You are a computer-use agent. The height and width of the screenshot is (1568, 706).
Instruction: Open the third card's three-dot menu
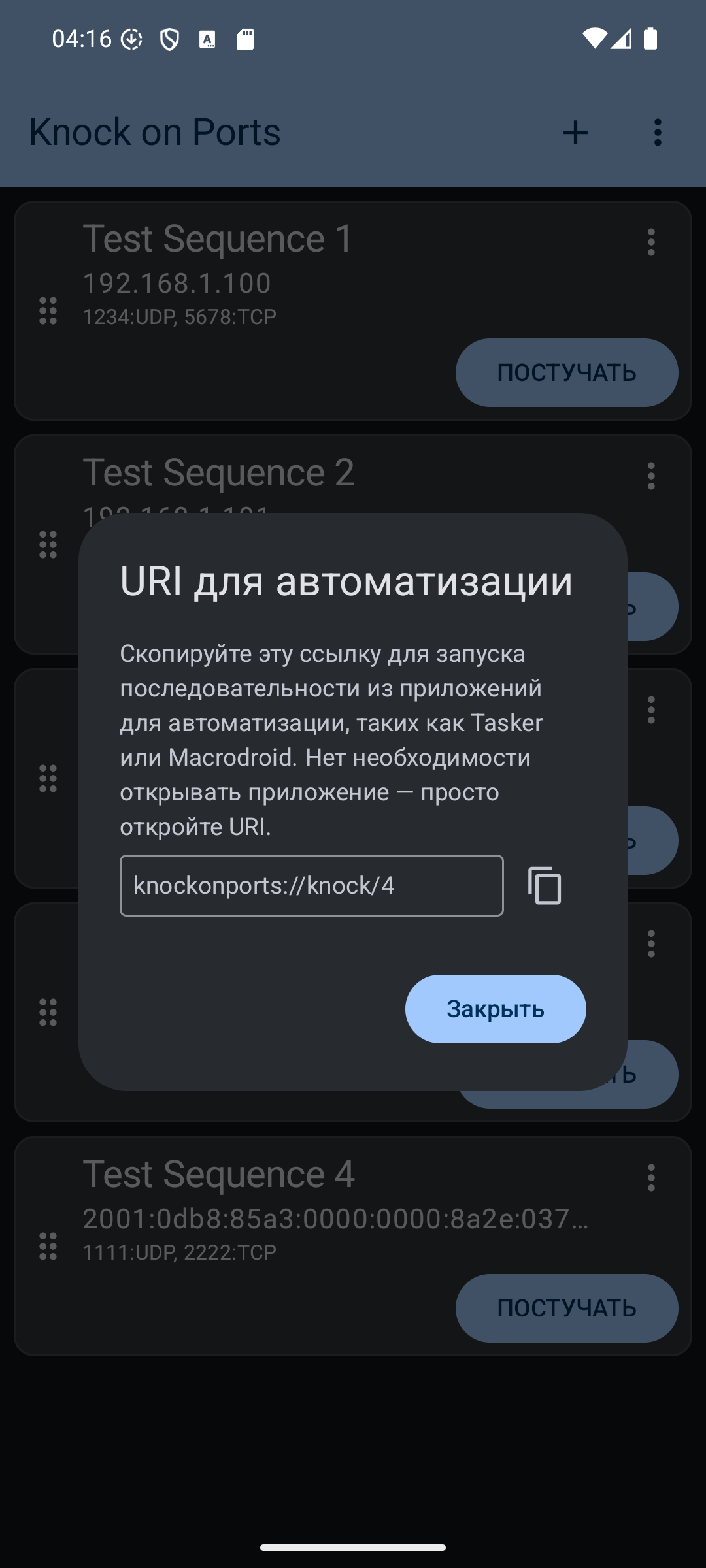[x=651, y=710]
